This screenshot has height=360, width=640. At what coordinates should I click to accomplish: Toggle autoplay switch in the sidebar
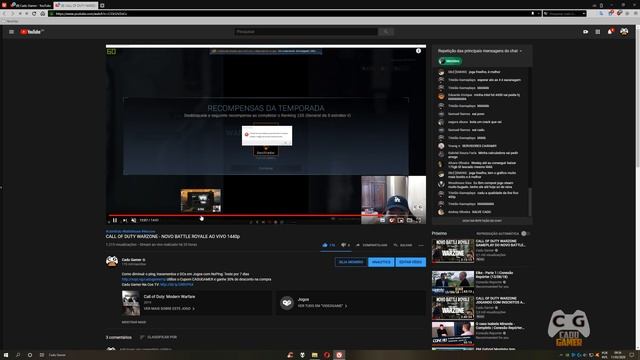pyautogui.click(x=525, y=233)
